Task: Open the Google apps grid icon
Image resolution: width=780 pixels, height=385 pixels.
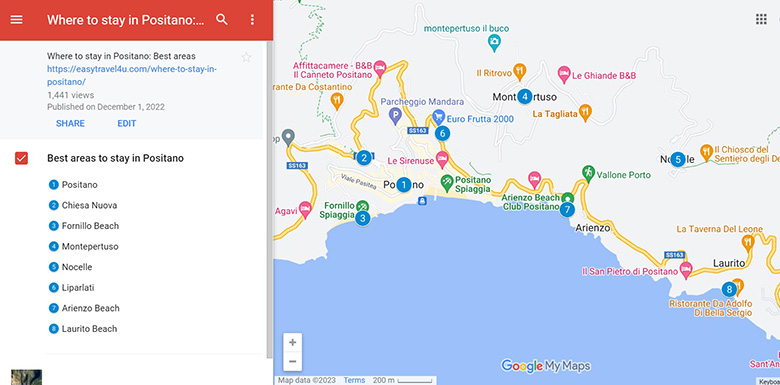Action: click(x=761, y=19)
